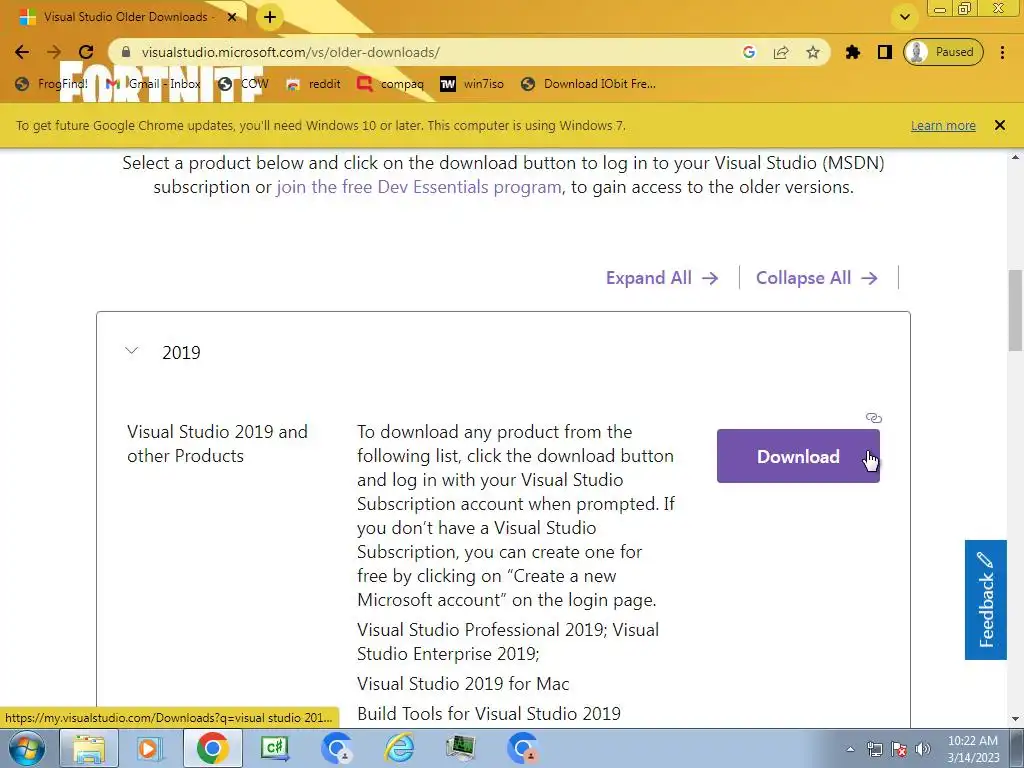Image resolution: width=1024 pixels, height=768 pixels.
Task: Share this page via address bar icon
Action: [781, 52]
